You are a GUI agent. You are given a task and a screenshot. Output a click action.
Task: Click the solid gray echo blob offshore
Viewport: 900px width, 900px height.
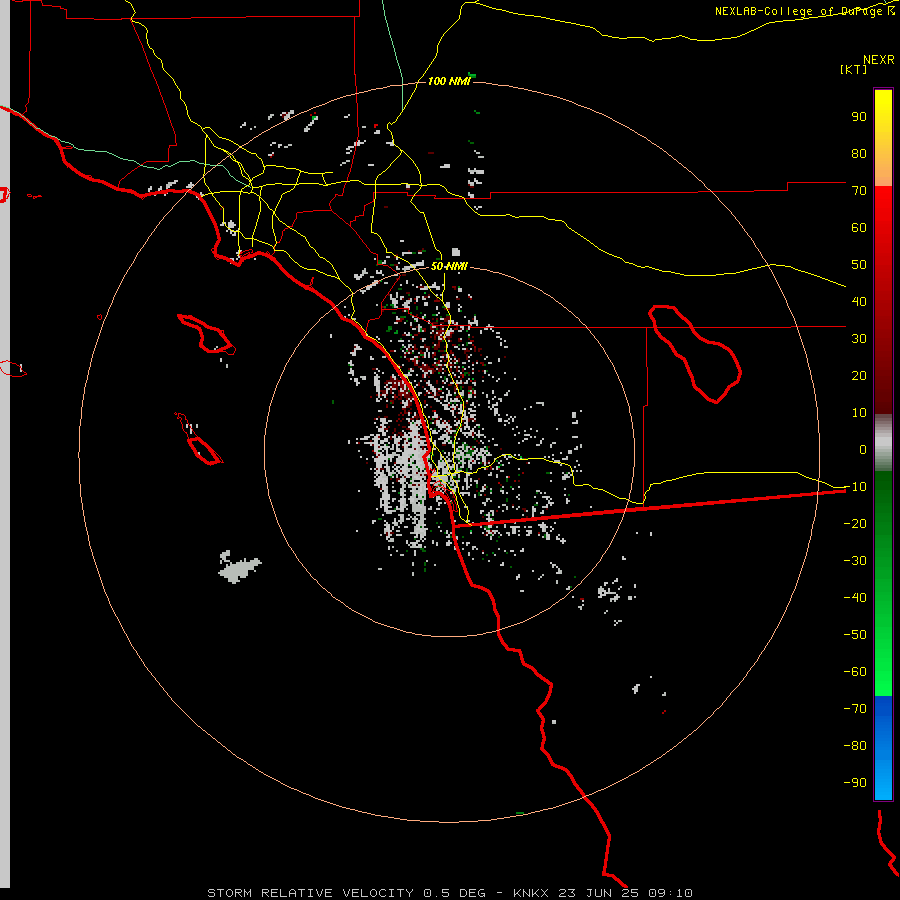[239, 567]
